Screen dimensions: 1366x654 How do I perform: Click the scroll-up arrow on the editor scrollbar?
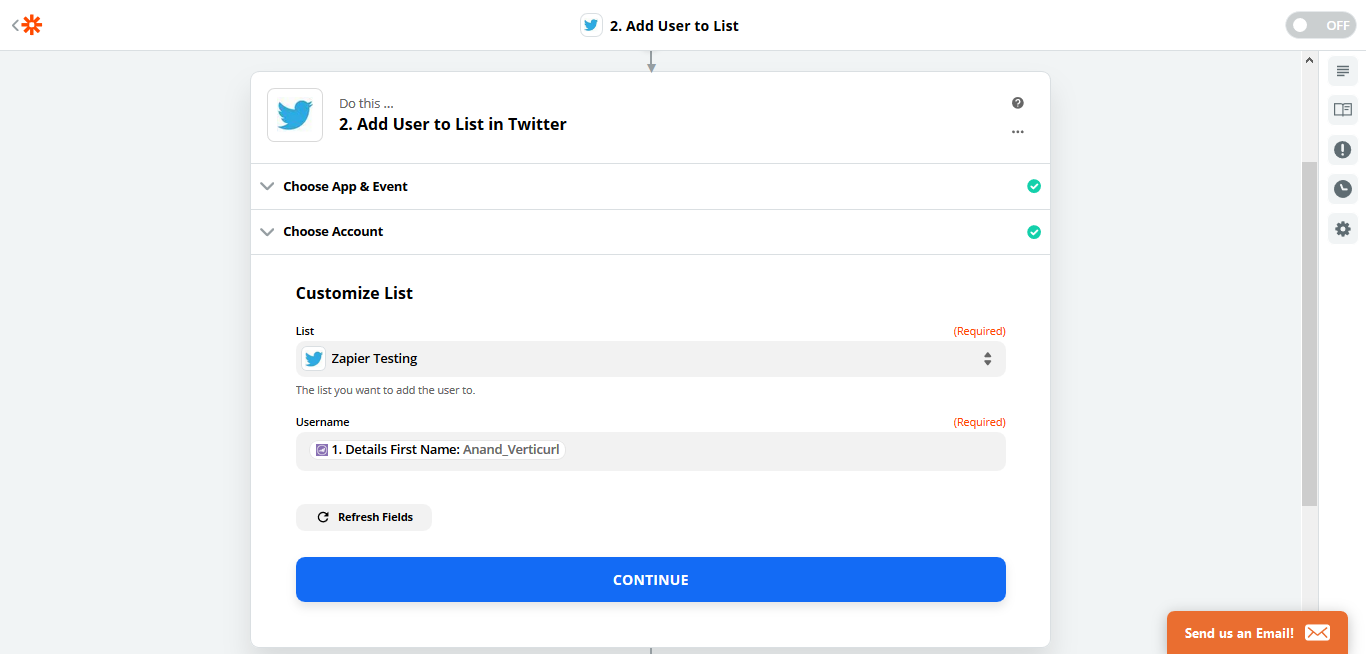click(1309, 61)
